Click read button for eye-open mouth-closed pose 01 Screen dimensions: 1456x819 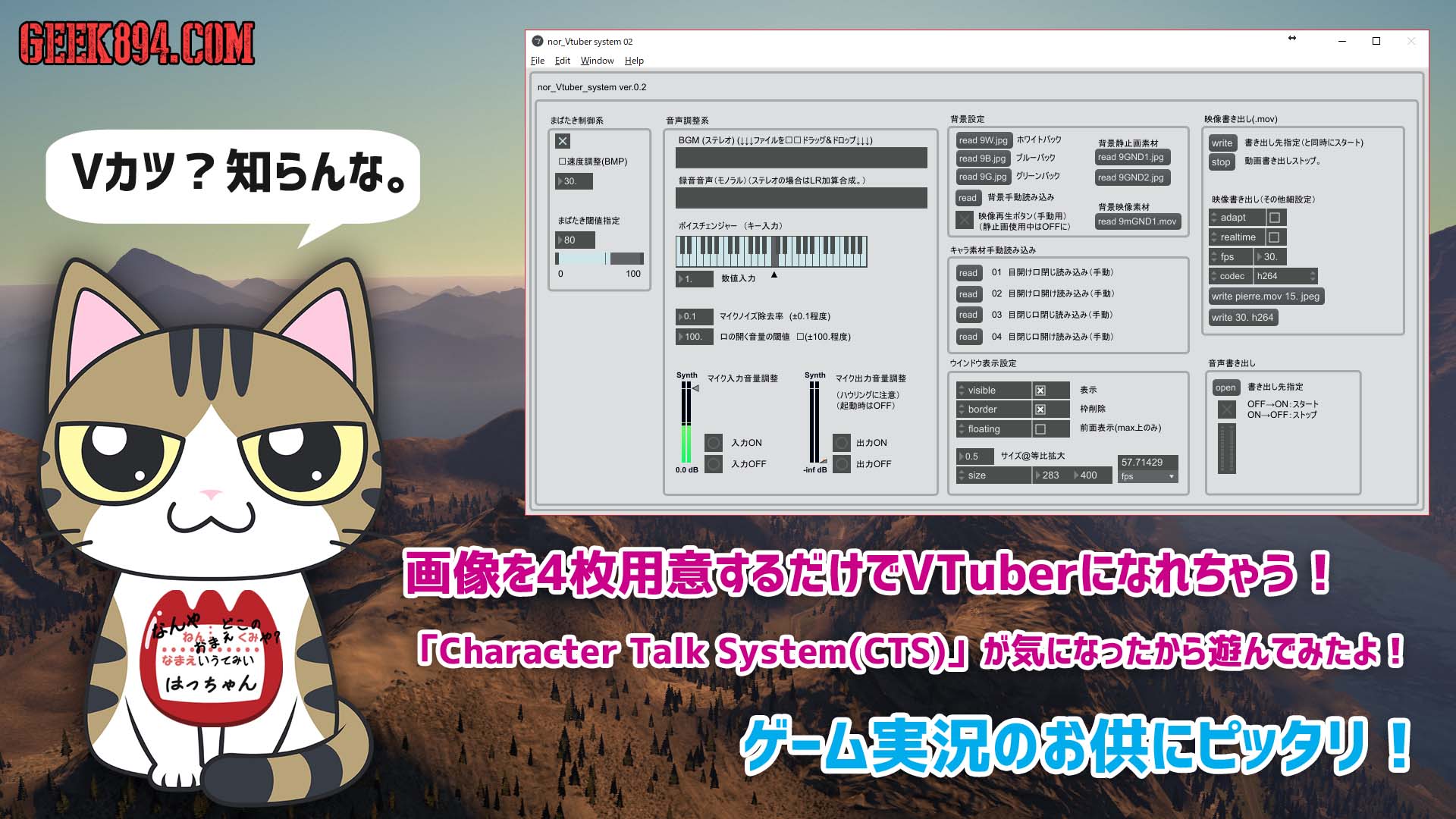click(966, 271)
